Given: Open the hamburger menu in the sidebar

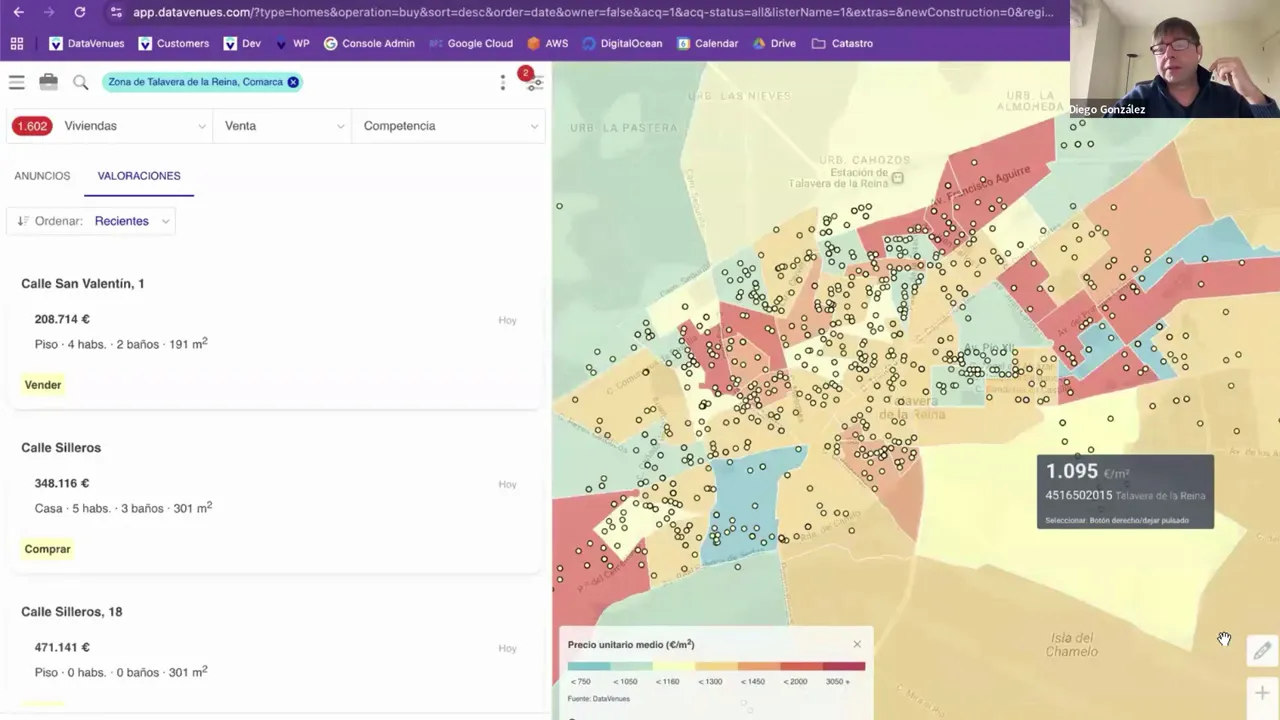Looking at the screenshot, I should (x=17, y=82).
